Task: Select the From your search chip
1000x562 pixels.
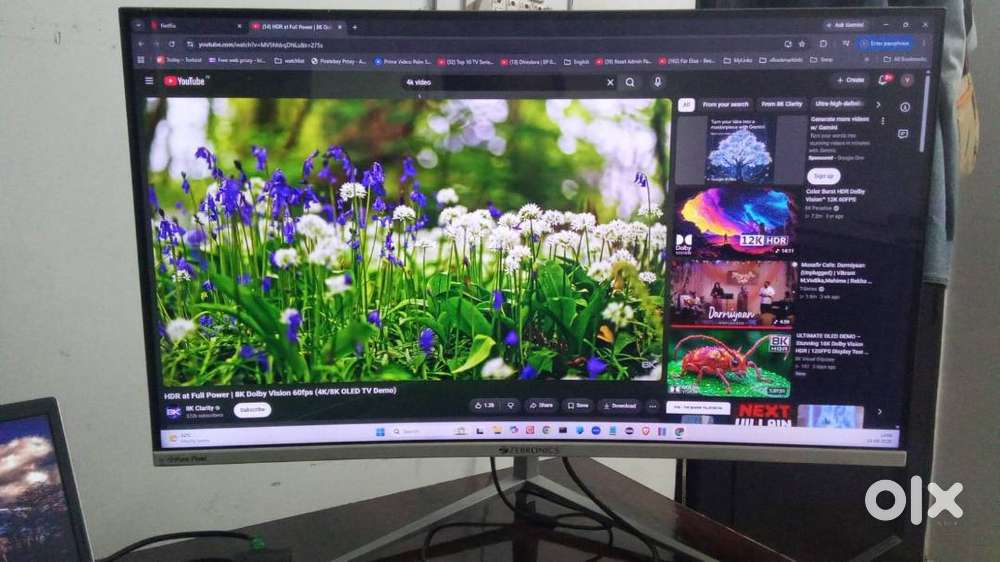Action: click(x=724, y=105)
